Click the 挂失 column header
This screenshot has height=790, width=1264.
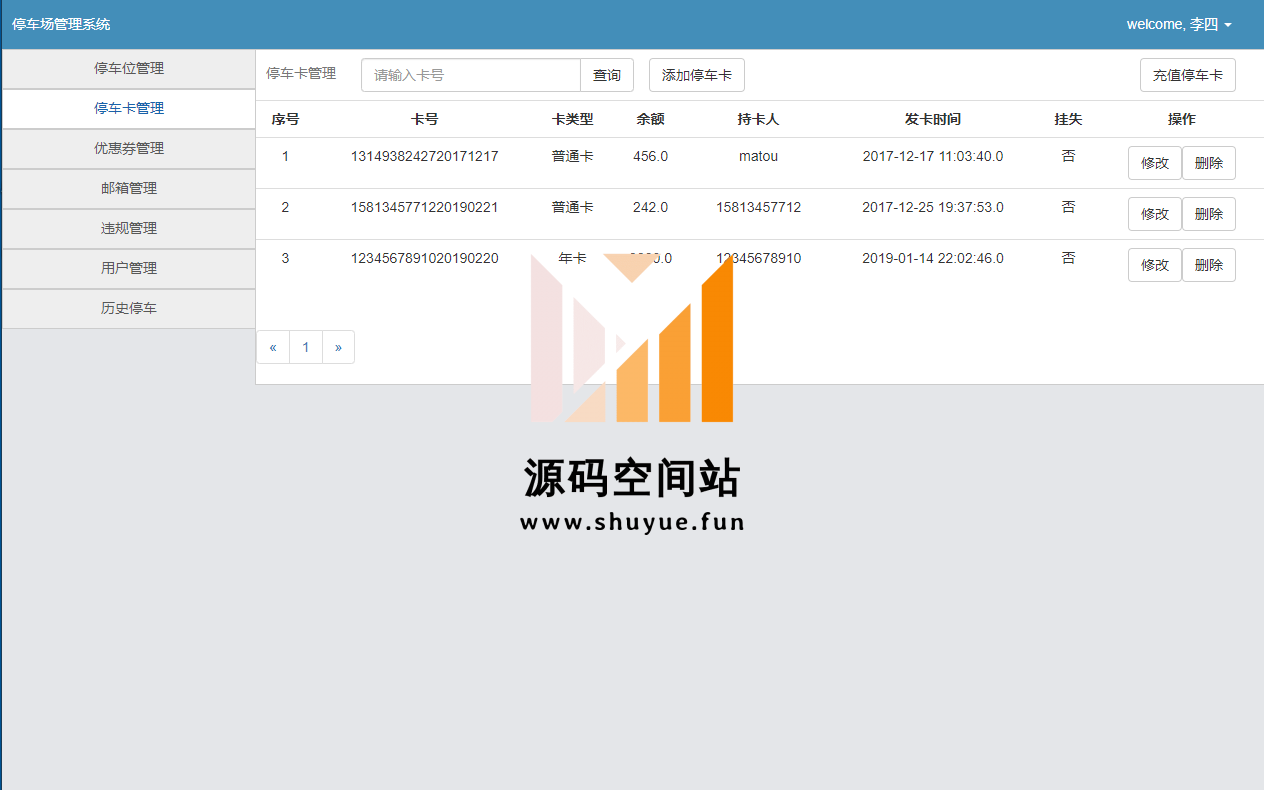pos(1068,119)
